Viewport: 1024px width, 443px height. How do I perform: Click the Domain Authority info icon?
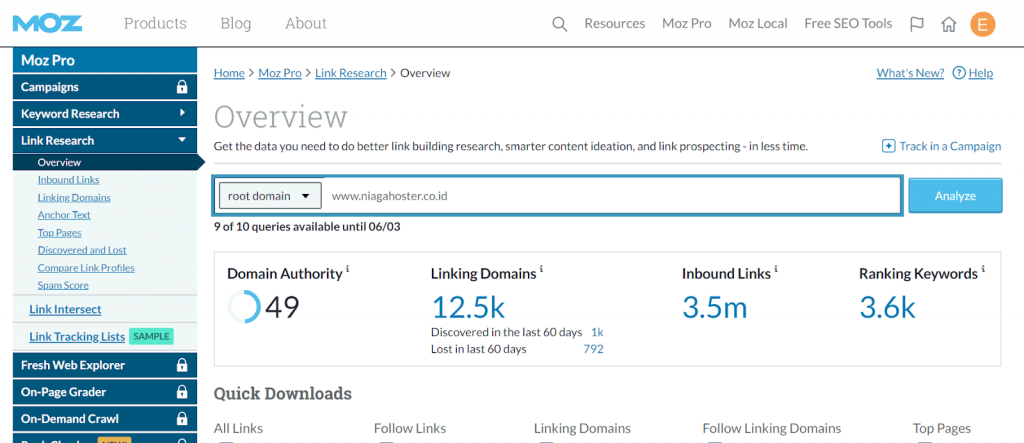[x=348, y=270]
